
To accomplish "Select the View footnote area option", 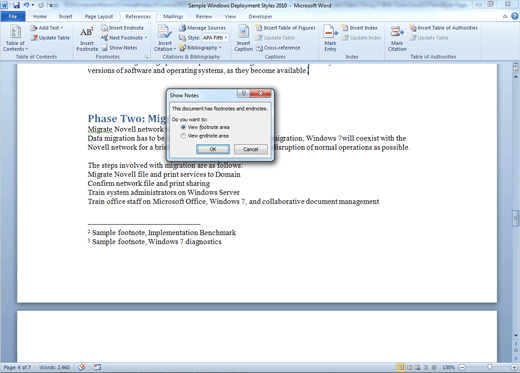I will [205, 127].
